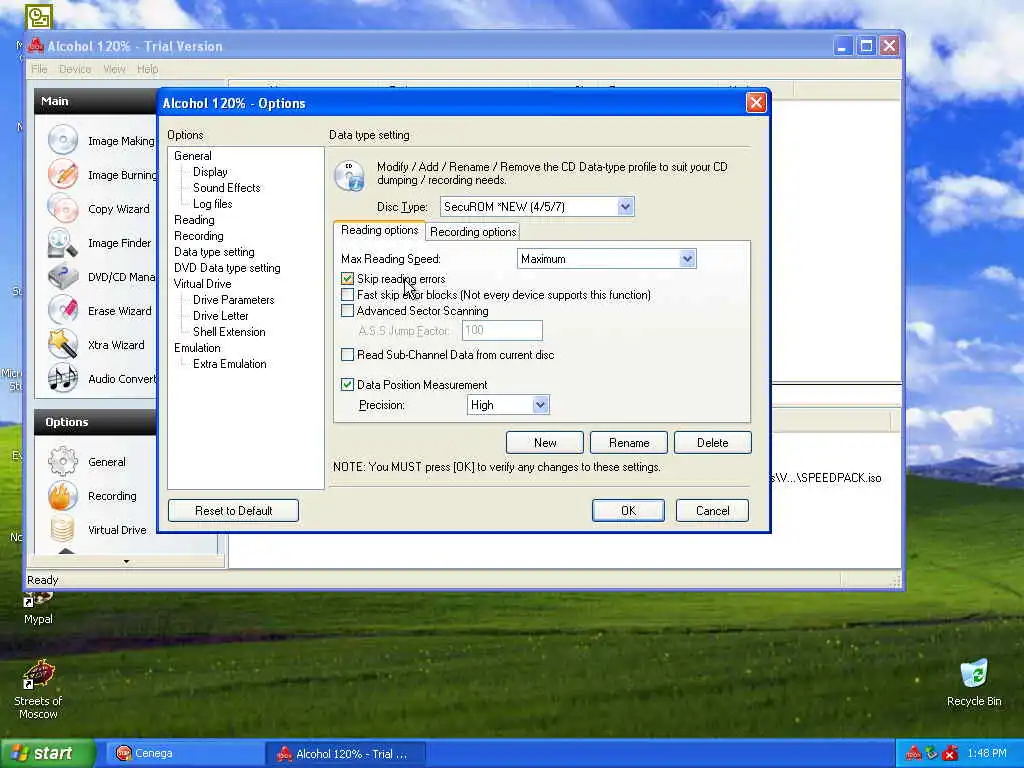The height and width of the screenshot is (768, 1024).
Task: Select Drive Letter tree item
Action: pyautogui.click(x=221, y=316)
